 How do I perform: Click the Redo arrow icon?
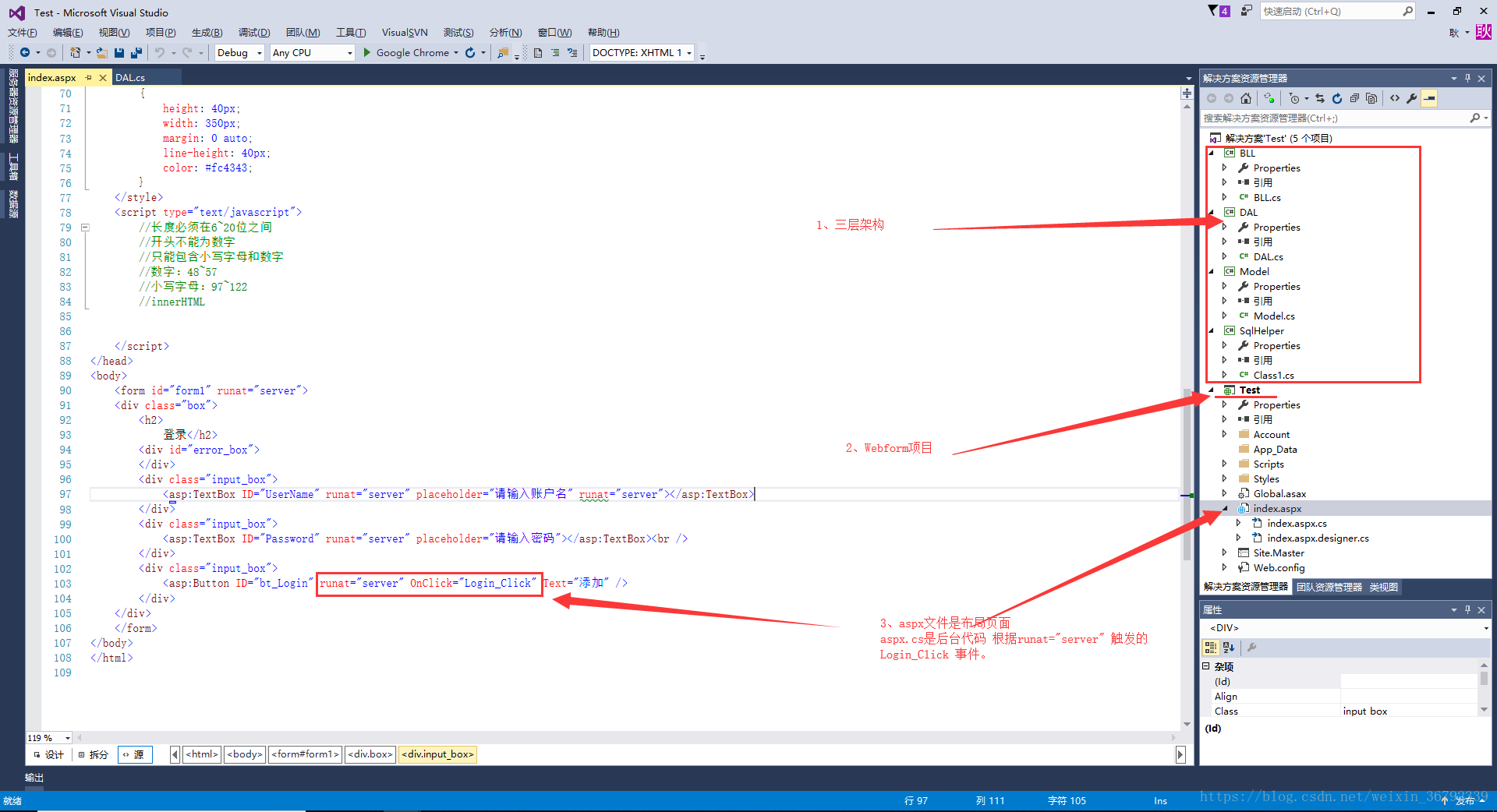[x=187, y=52]
